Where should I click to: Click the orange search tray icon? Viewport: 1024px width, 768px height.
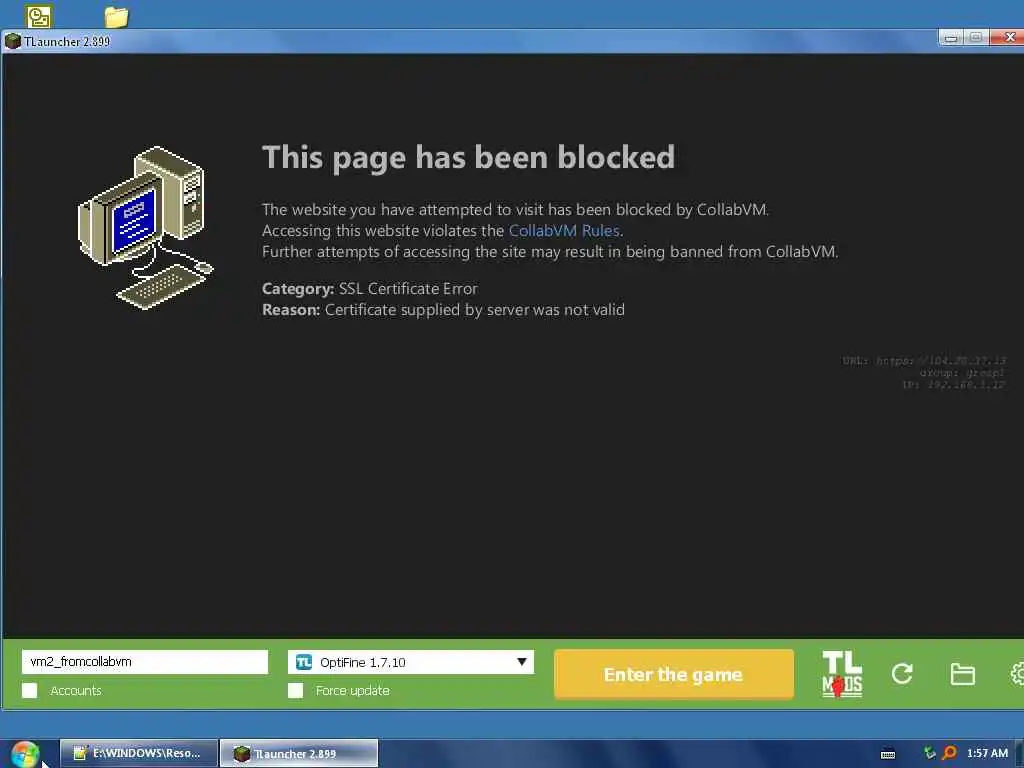pos(950,753)
